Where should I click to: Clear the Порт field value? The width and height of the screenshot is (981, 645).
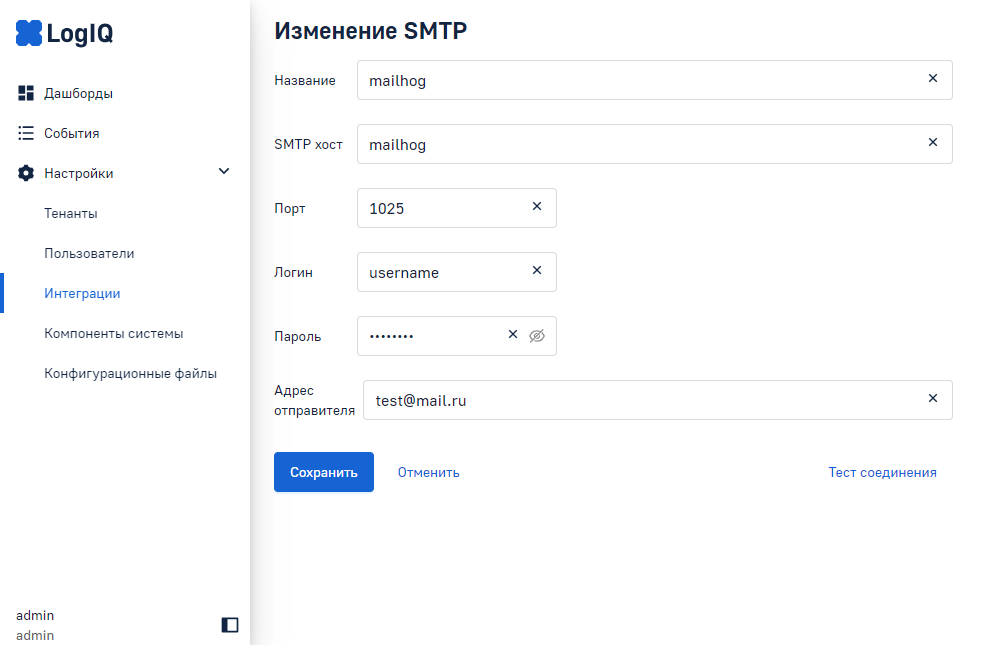pyautogui.click(x=536, y=207)
